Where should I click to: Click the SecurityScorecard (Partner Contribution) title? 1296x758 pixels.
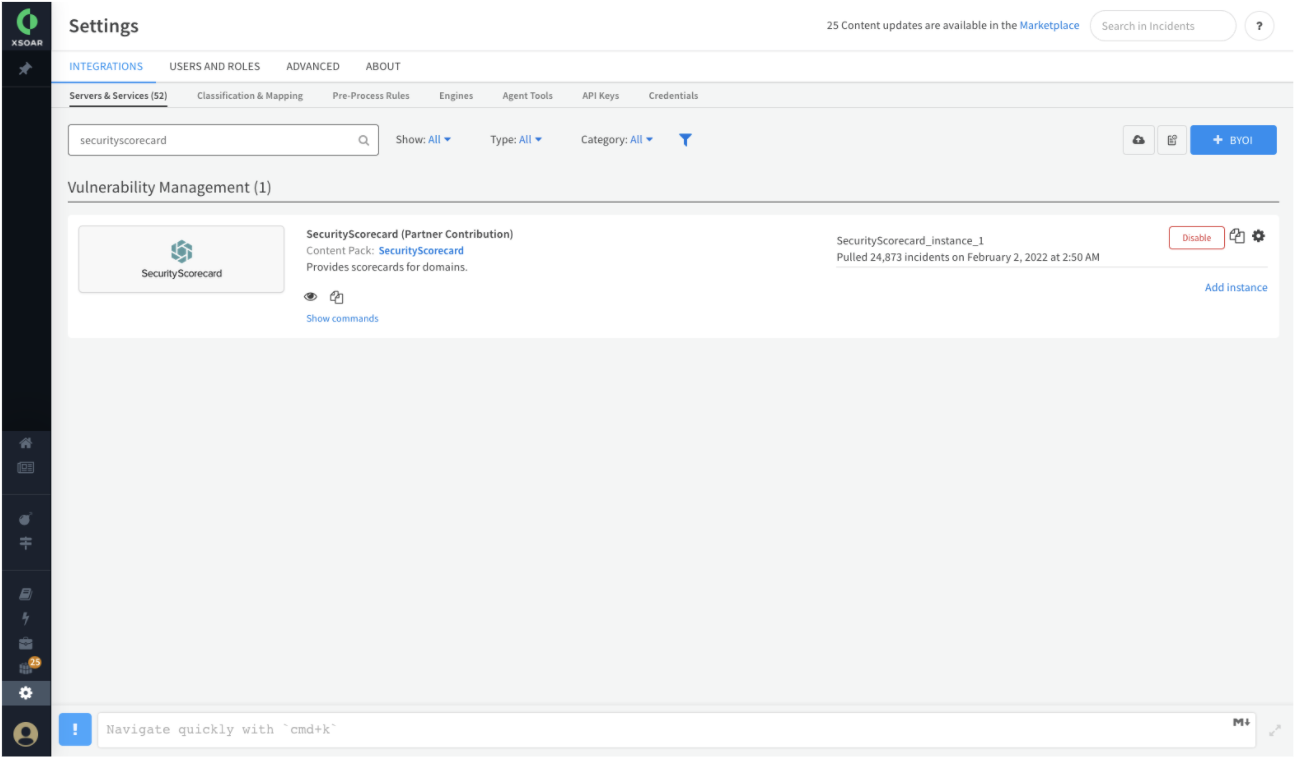(410, 234)
